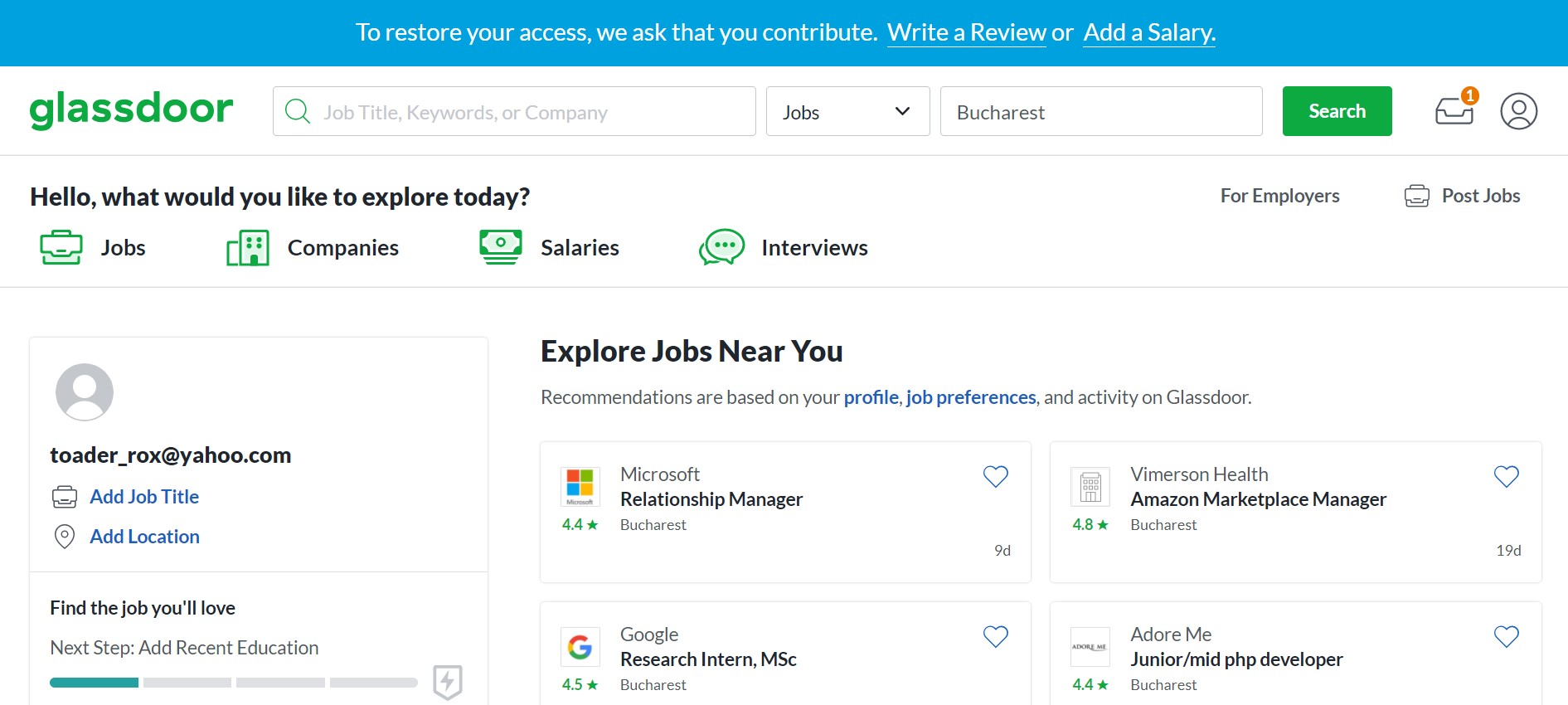
Task: Click the Google company logo
Action: point(580,646)
